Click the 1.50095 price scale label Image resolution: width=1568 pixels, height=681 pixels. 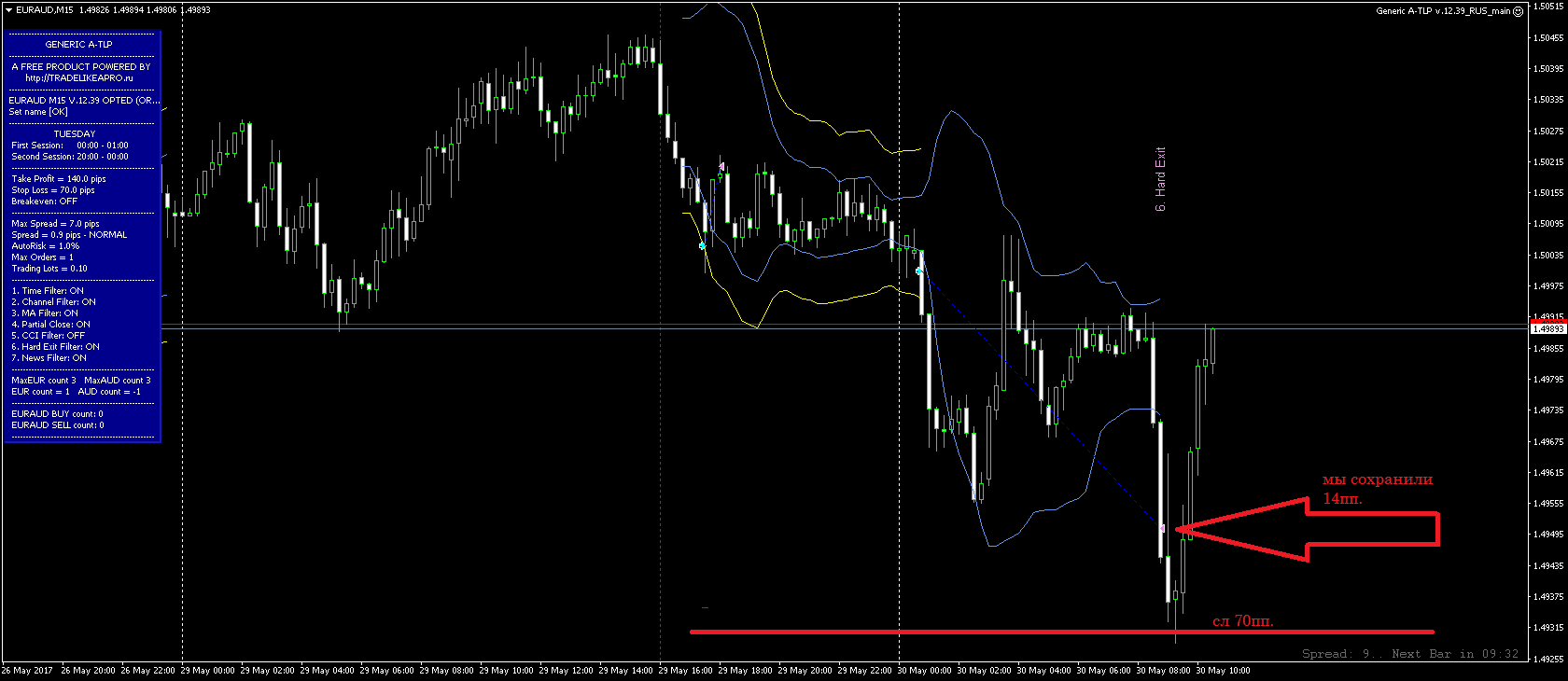(x=1549, y=224)
